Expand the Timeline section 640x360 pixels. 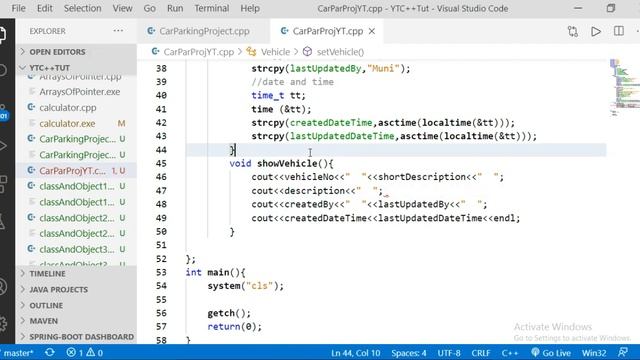click(76, 273)
